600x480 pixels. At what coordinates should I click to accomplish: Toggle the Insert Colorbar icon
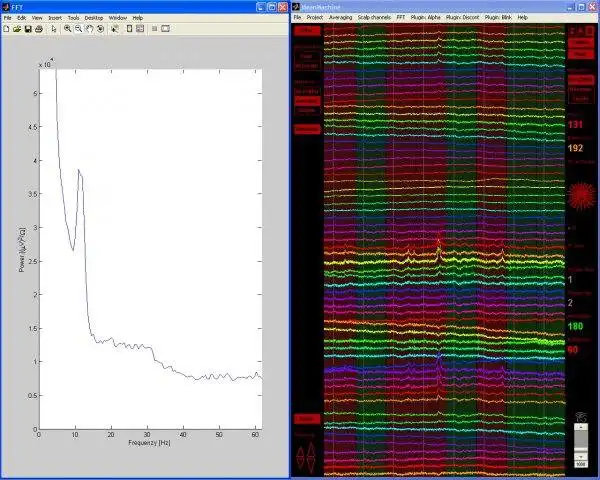pos(130,29)
